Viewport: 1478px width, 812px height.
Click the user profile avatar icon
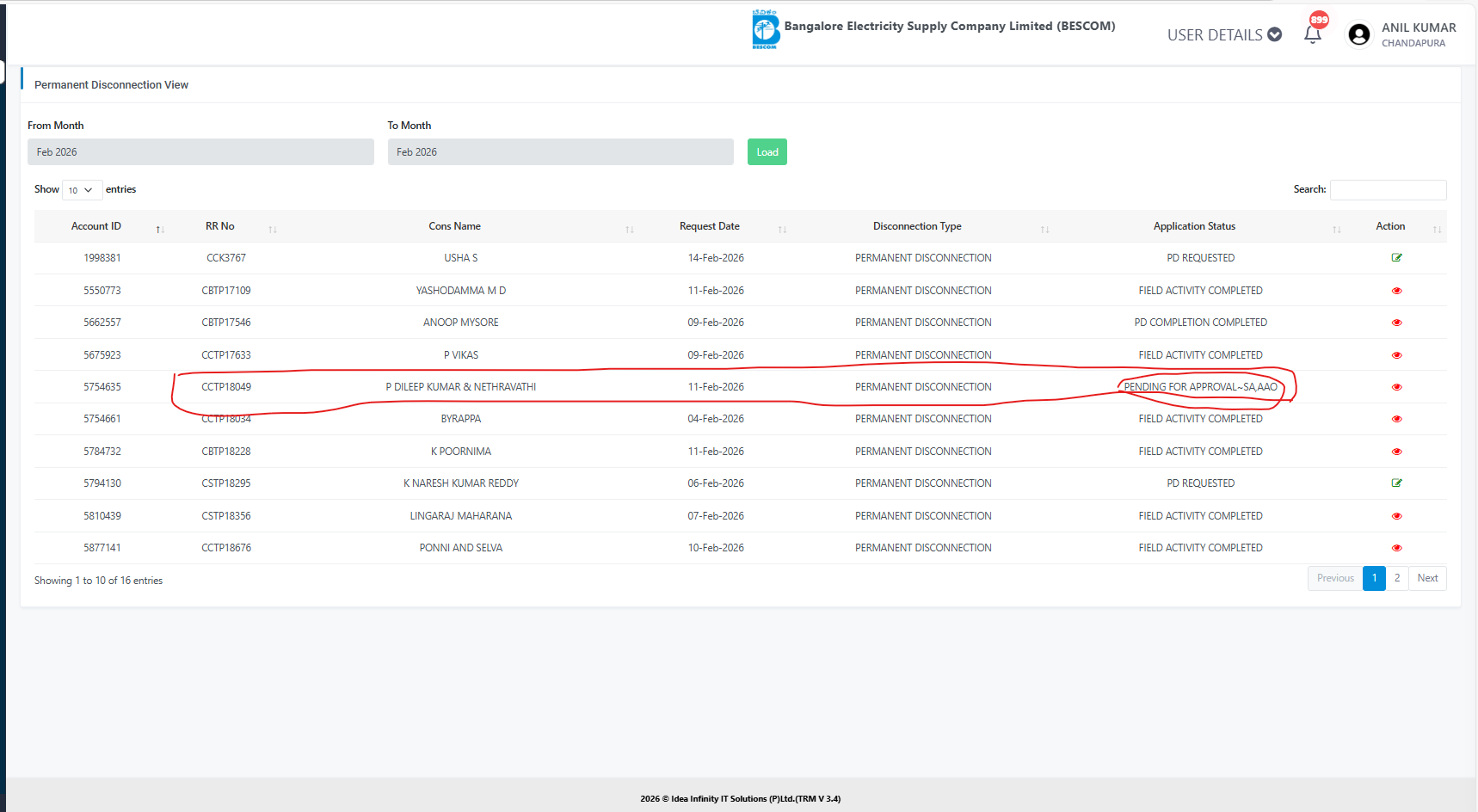1359,34
